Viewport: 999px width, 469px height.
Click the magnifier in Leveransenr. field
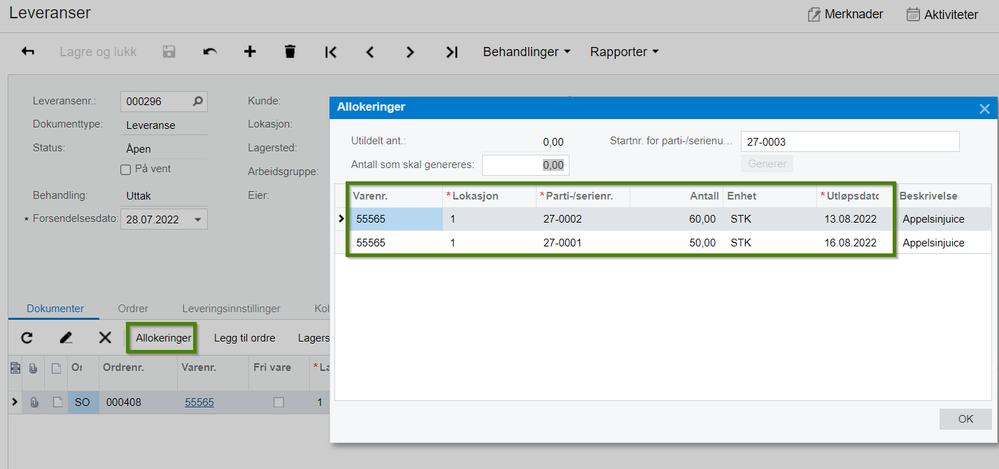click(x=198, y=101)
